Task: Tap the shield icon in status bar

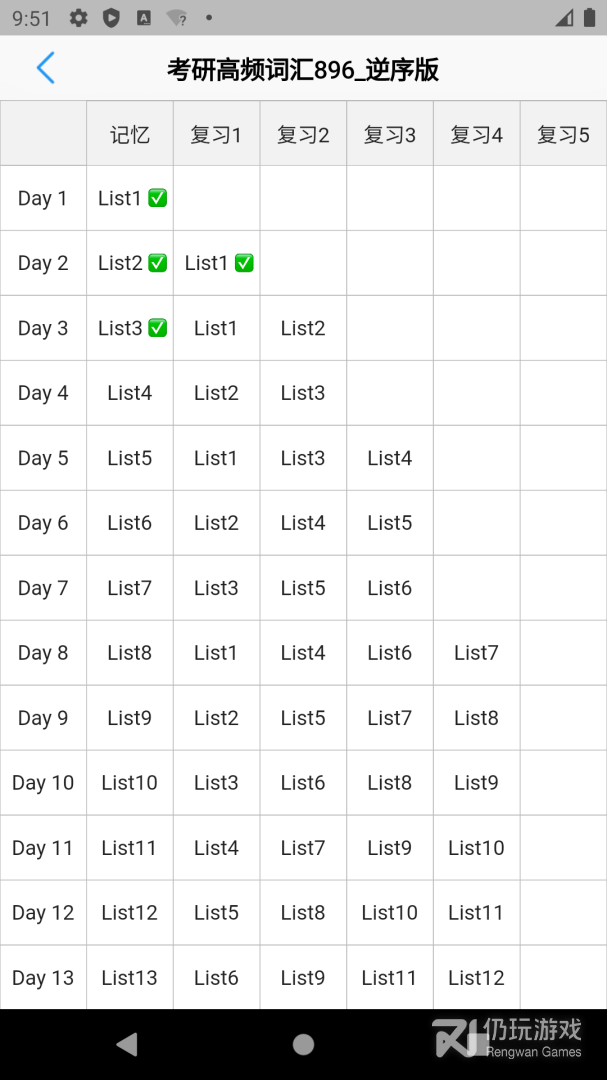Action: click(x=111, y=18)
